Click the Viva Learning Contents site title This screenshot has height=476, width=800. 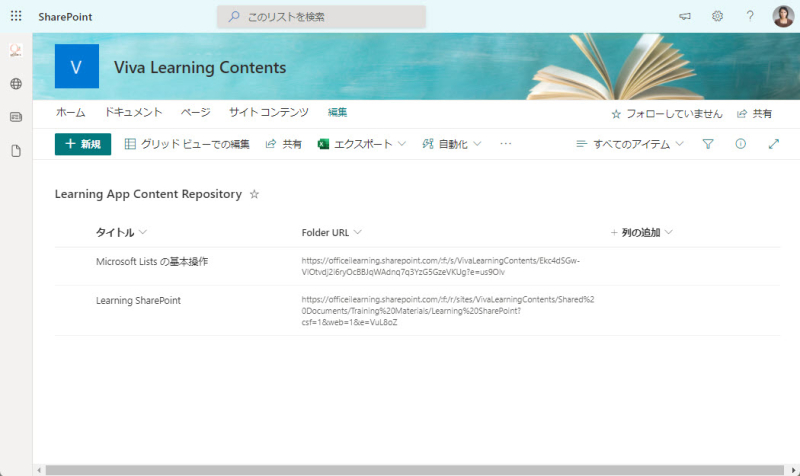point(200,67)
